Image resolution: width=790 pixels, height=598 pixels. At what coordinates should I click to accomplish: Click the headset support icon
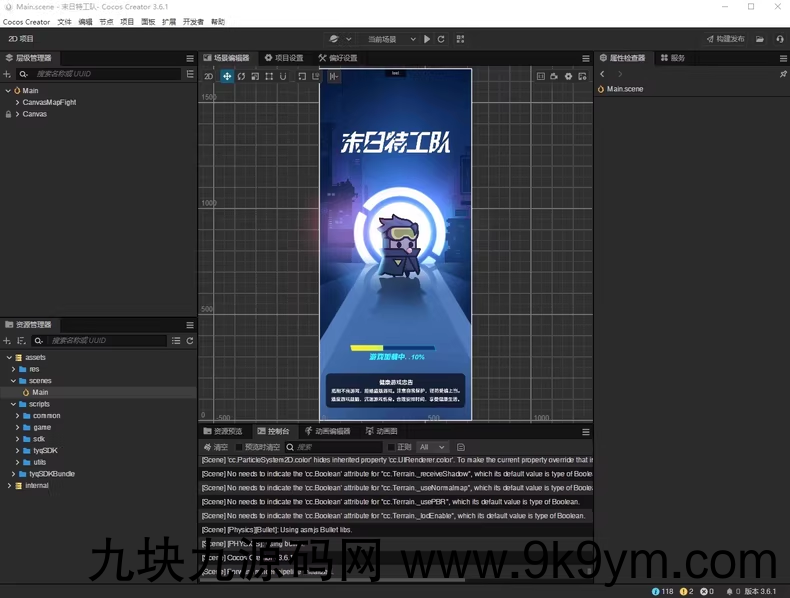[780, 39]
